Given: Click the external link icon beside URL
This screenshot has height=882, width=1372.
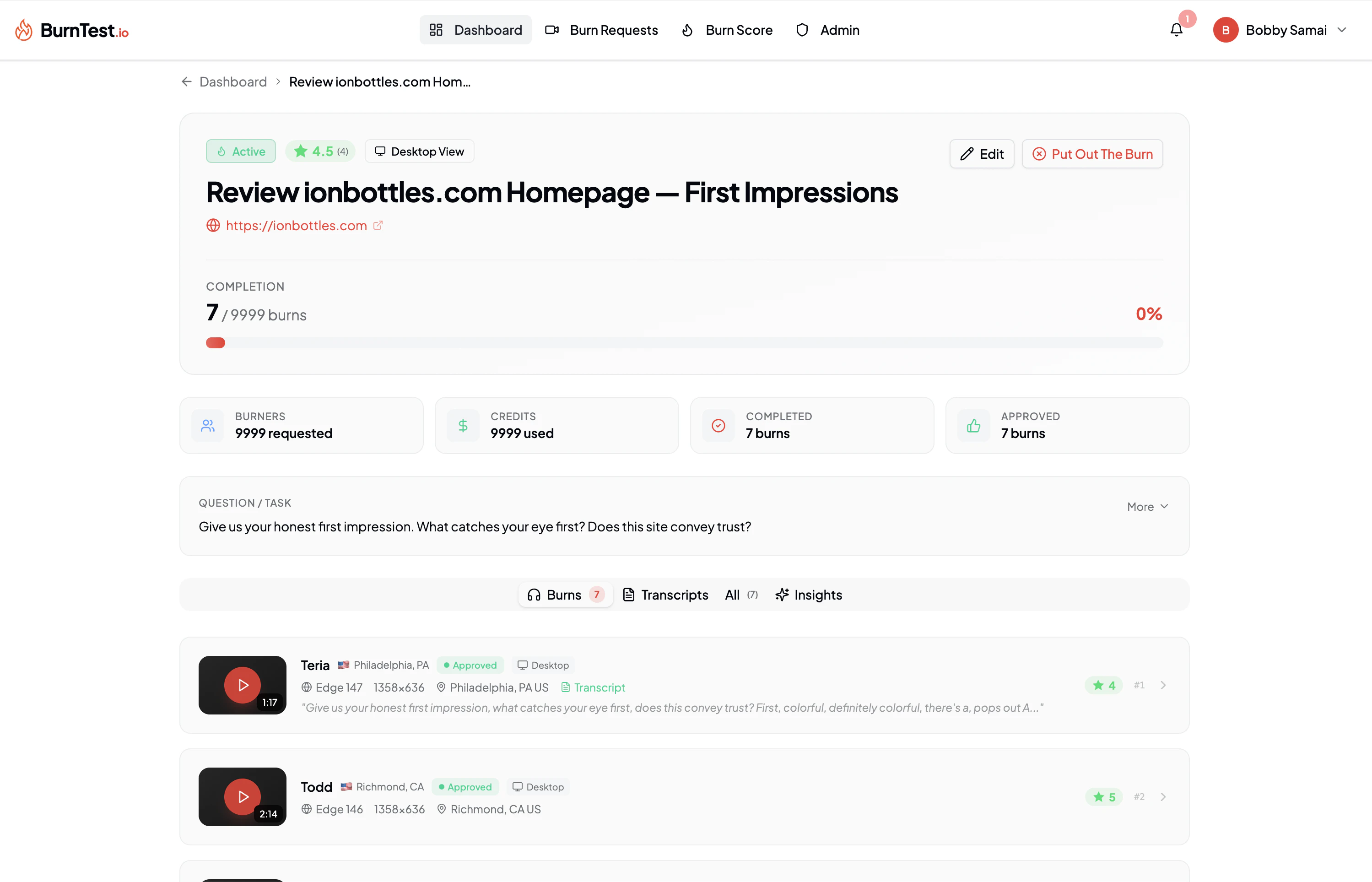Looking at the screenshot, I should (x=378, y=226).
